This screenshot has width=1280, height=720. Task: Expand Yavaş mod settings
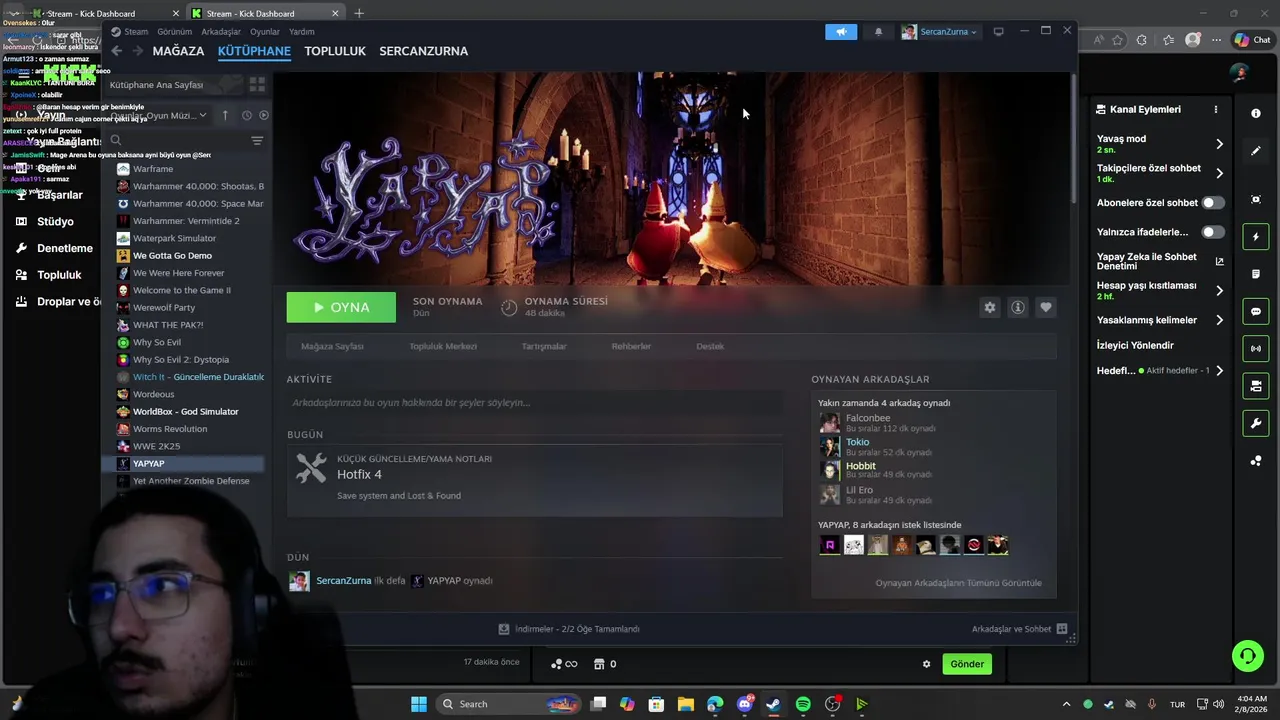1219,144
